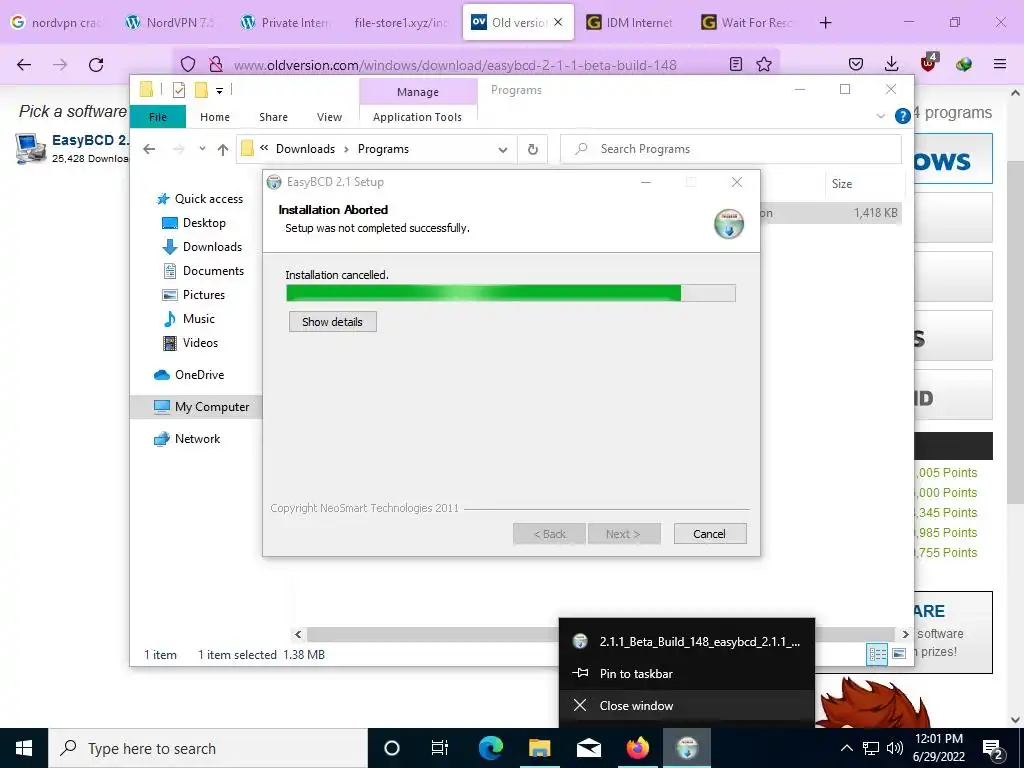Click Explorer horizontal scrollbar right arrow
The image size is (1024, 768).
tap(905, 634)
